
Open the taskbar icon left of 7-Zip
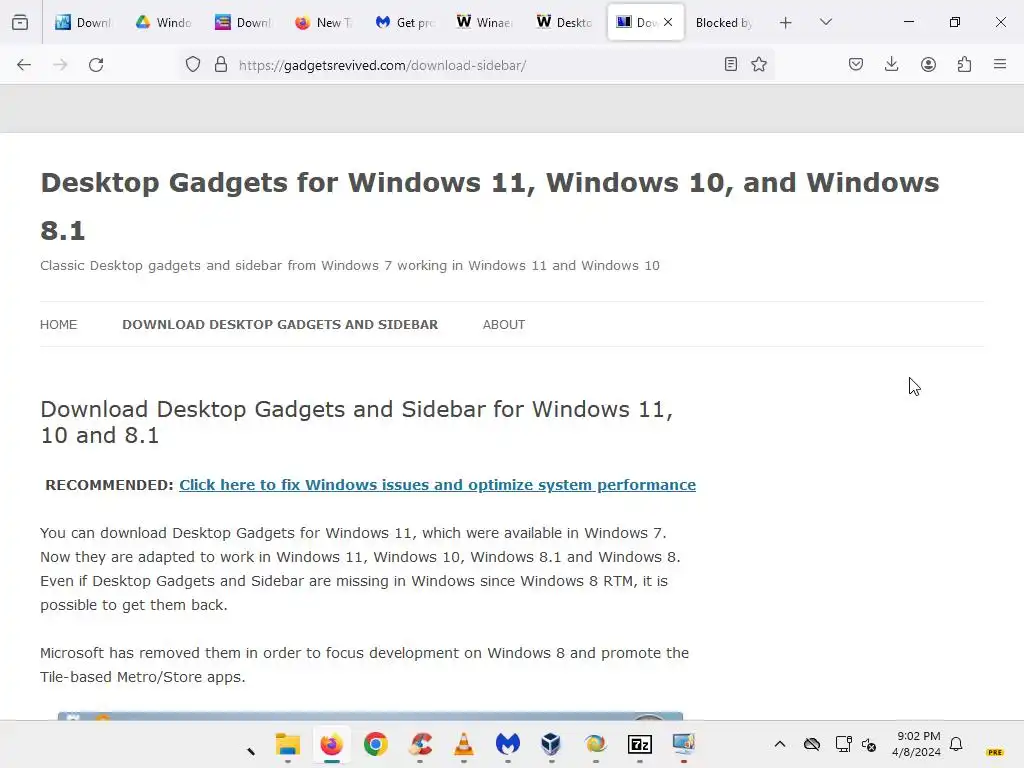tap(595, 744)
